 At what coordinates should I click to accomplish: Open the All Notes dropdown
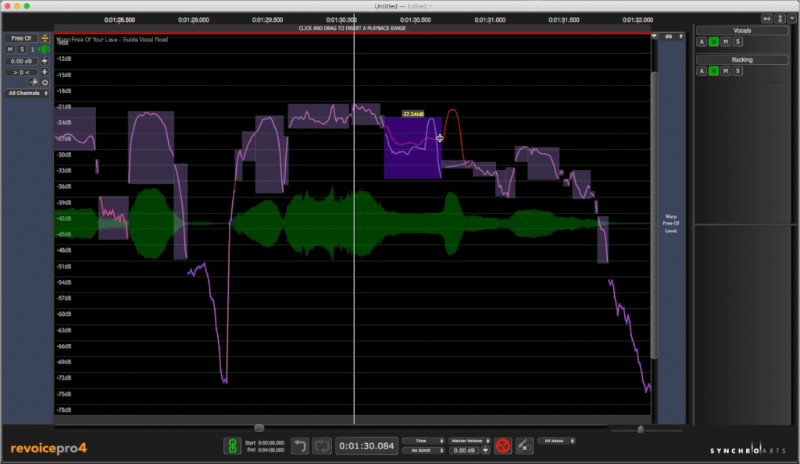pyautogui.click(x=557, y=441)
